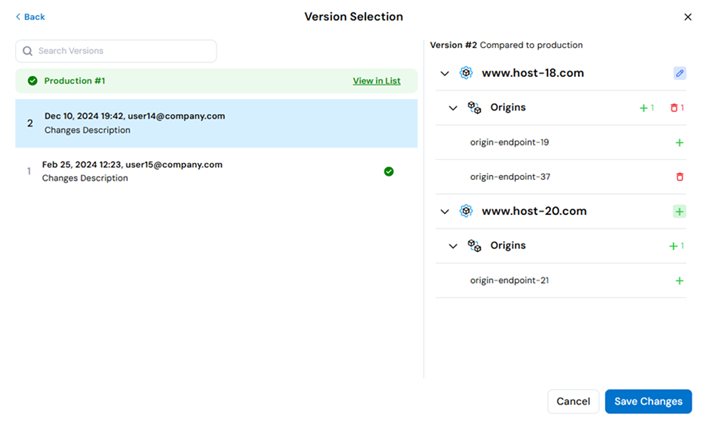
Task: Click green plus icon on origin-endpoint-19 row
Action: click(x=679, y=143)
